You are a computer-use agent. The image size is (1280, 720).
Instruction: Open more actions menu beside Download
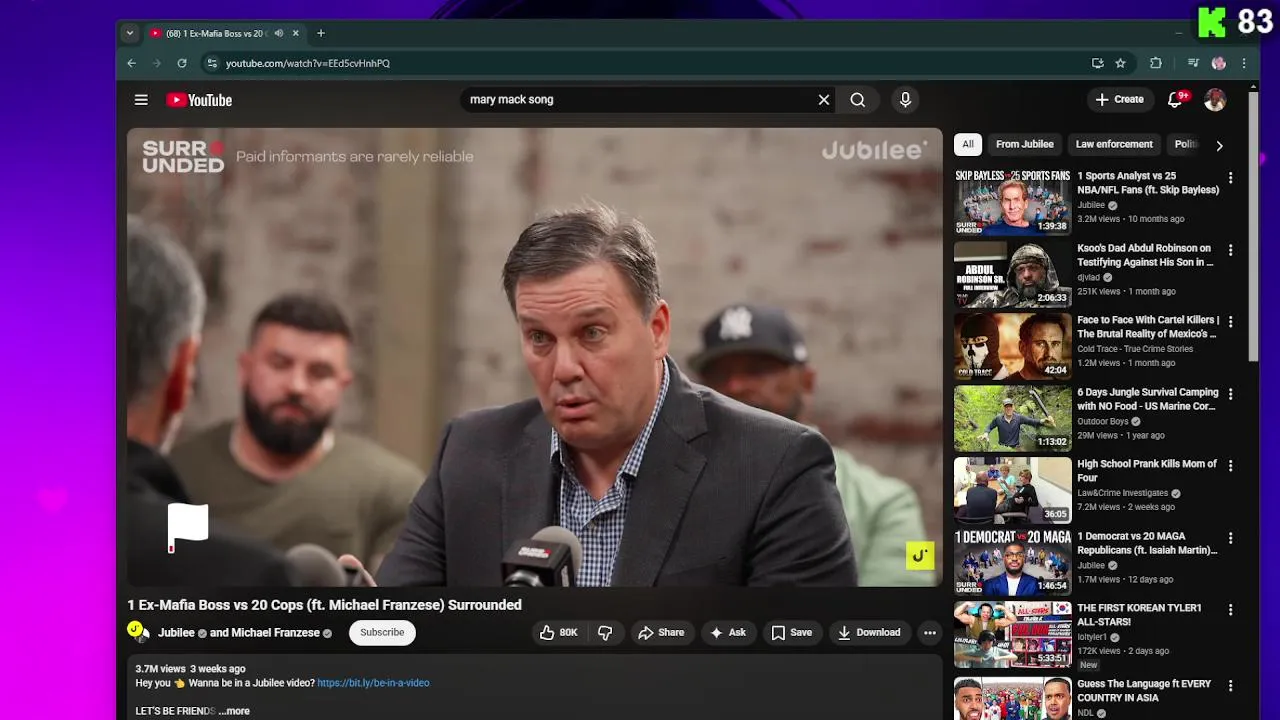pyautogui.click(x=930, y=632)
